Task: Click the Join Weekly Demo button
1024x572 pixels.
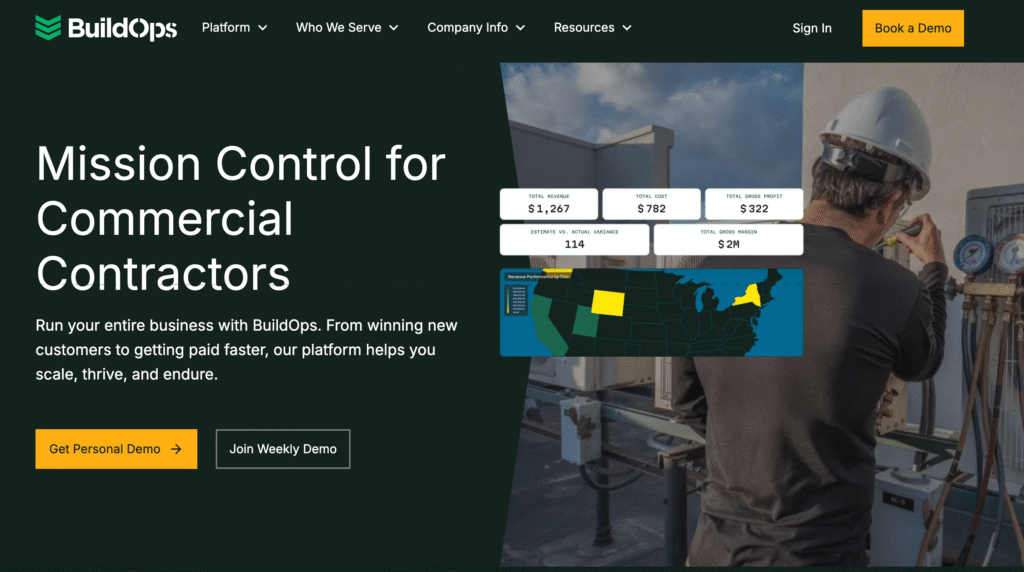Action: coord(283,449)
